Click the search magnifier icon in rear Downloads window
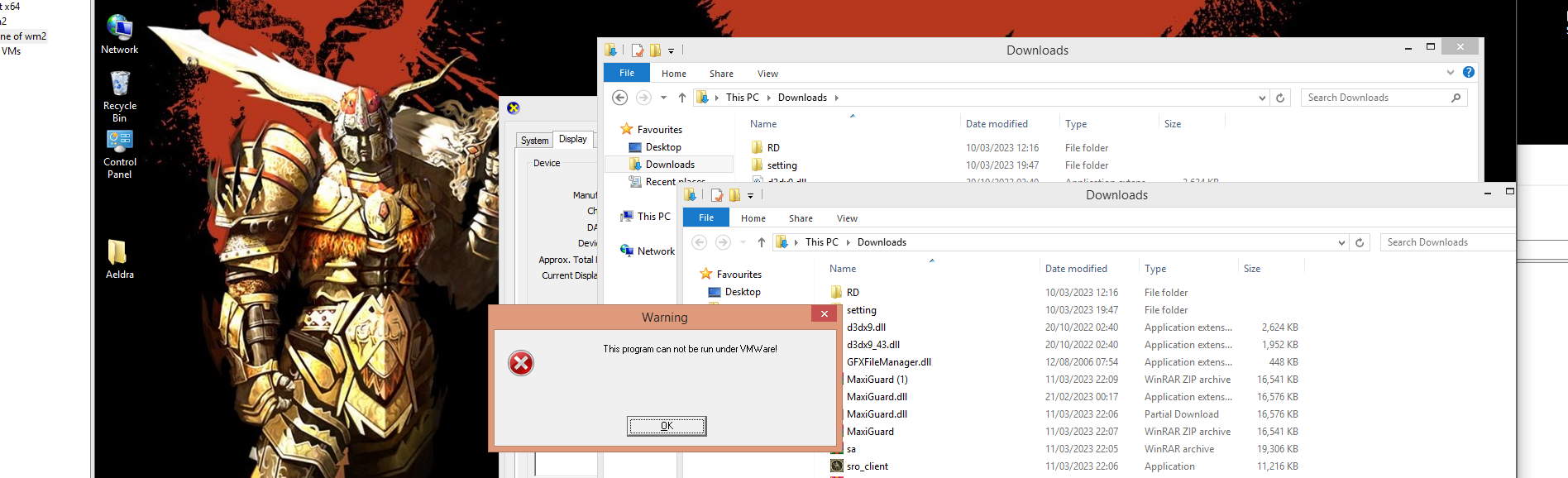The image size is (1568, 478). coord(1456,98)
